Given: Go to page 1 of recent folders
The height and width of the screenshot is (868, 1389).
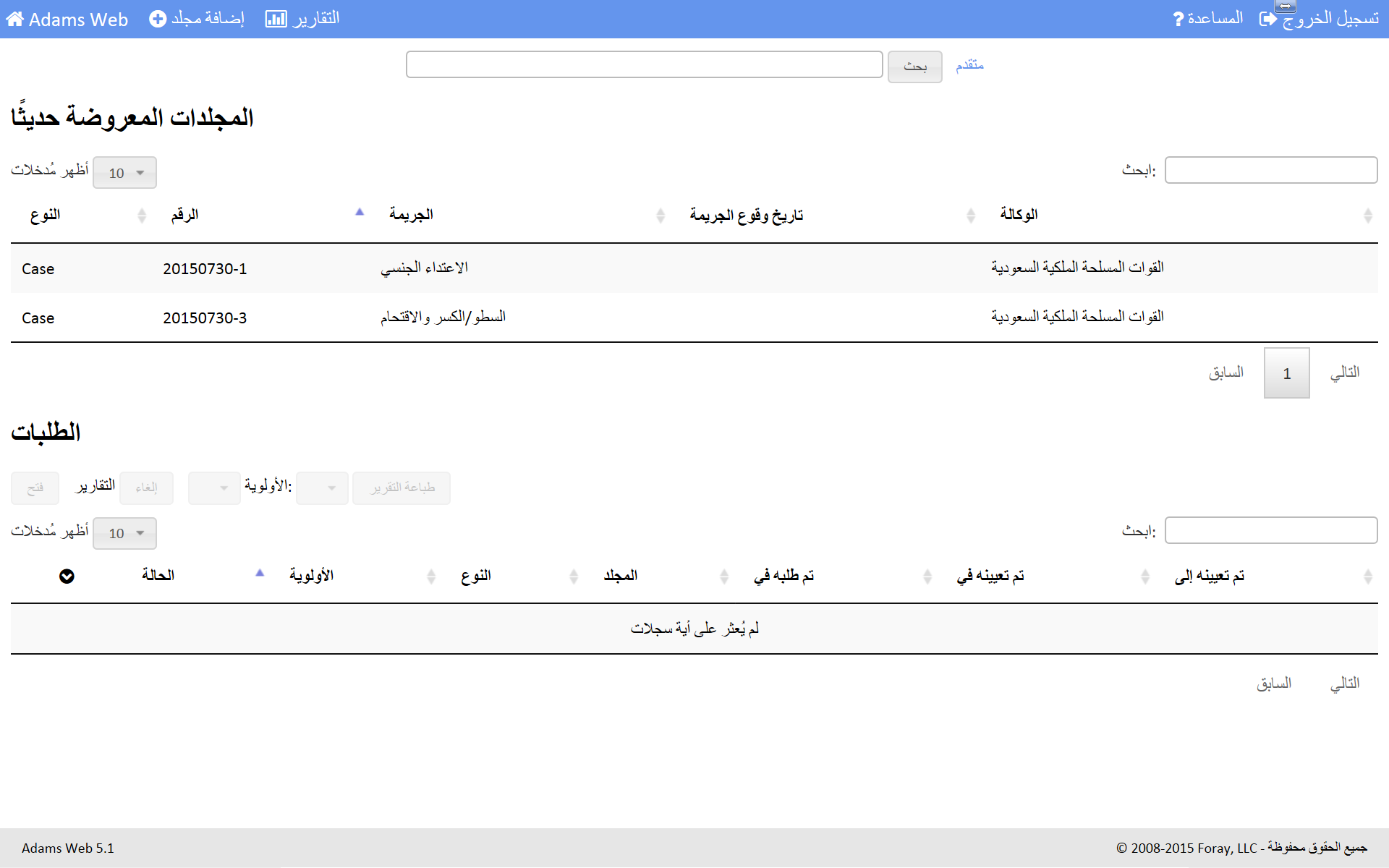Looking at the screenshot, I should click(x=1286, y=373).
